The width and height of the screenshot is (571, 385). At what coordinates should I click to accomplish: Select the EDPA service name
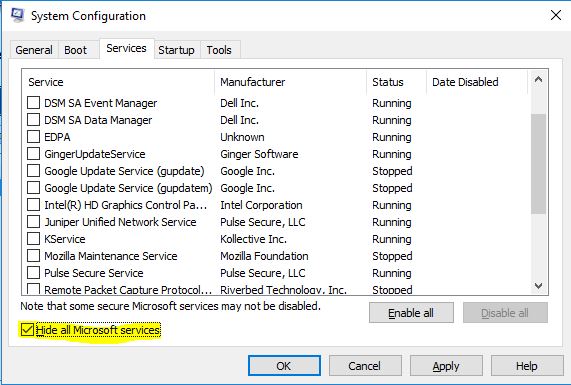coord(57,137)
